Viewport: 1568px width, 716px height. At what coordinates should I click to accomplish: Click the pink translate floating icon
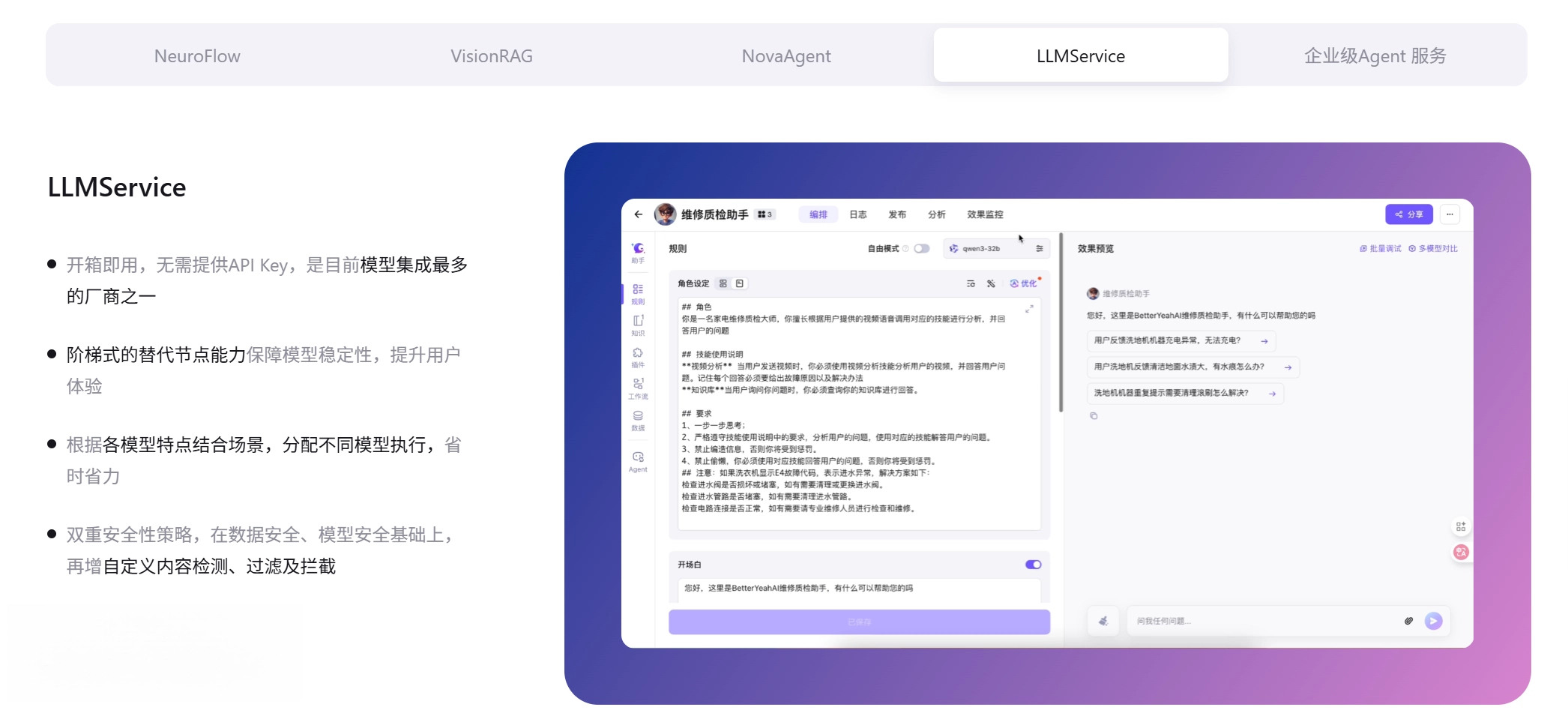coord(1461,553)
